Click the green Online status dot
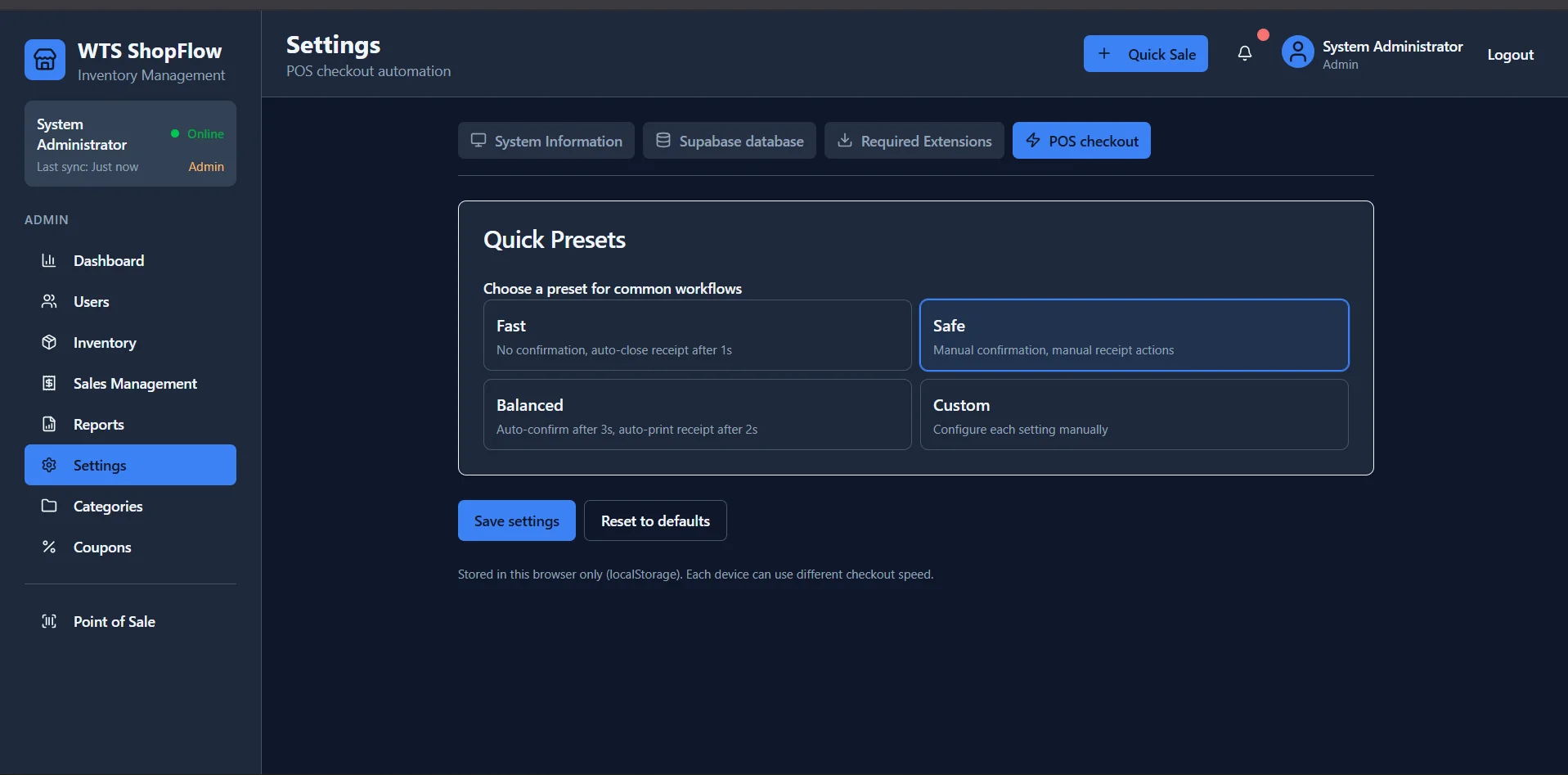The height and width of the screenshot is (775, 1568). 175,133
